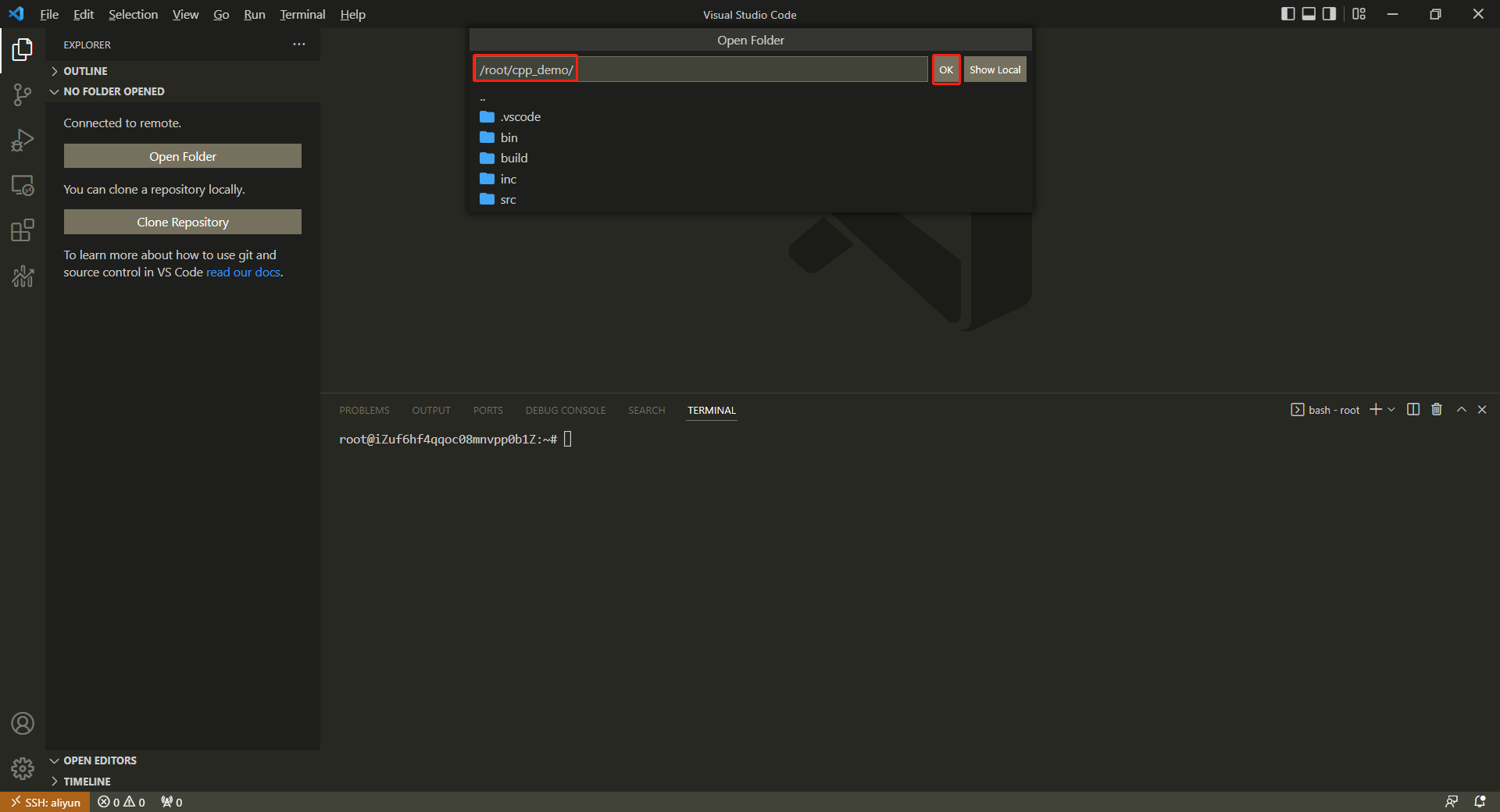Switch to the PROBLEMS tab
The image size is (1500, 812).
(364, 411)
